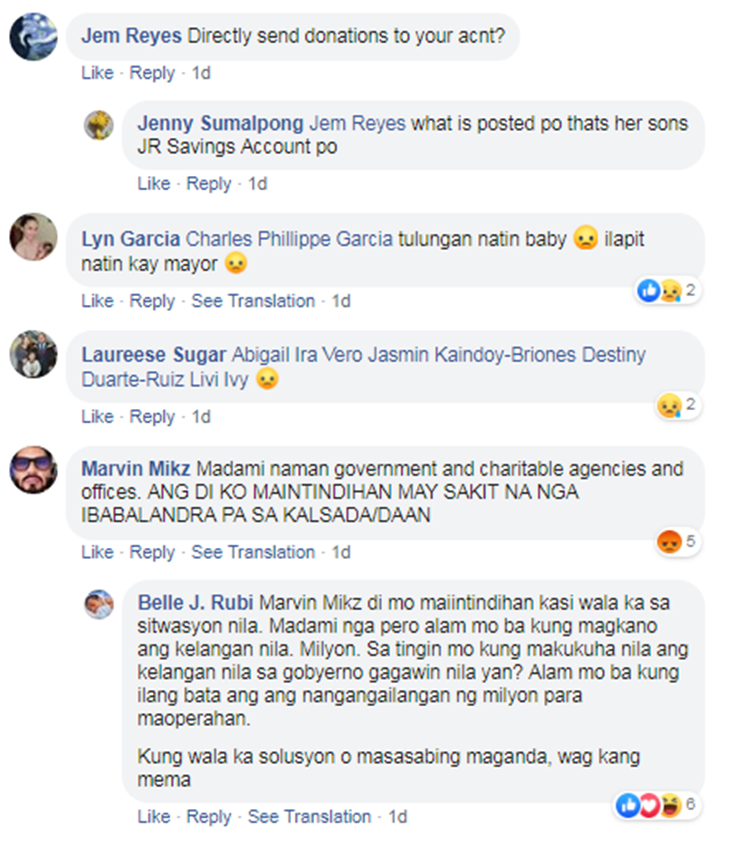750x843 pixels.
Task: Like Belle J. Rubi's reply
Action: pos(154,817)
